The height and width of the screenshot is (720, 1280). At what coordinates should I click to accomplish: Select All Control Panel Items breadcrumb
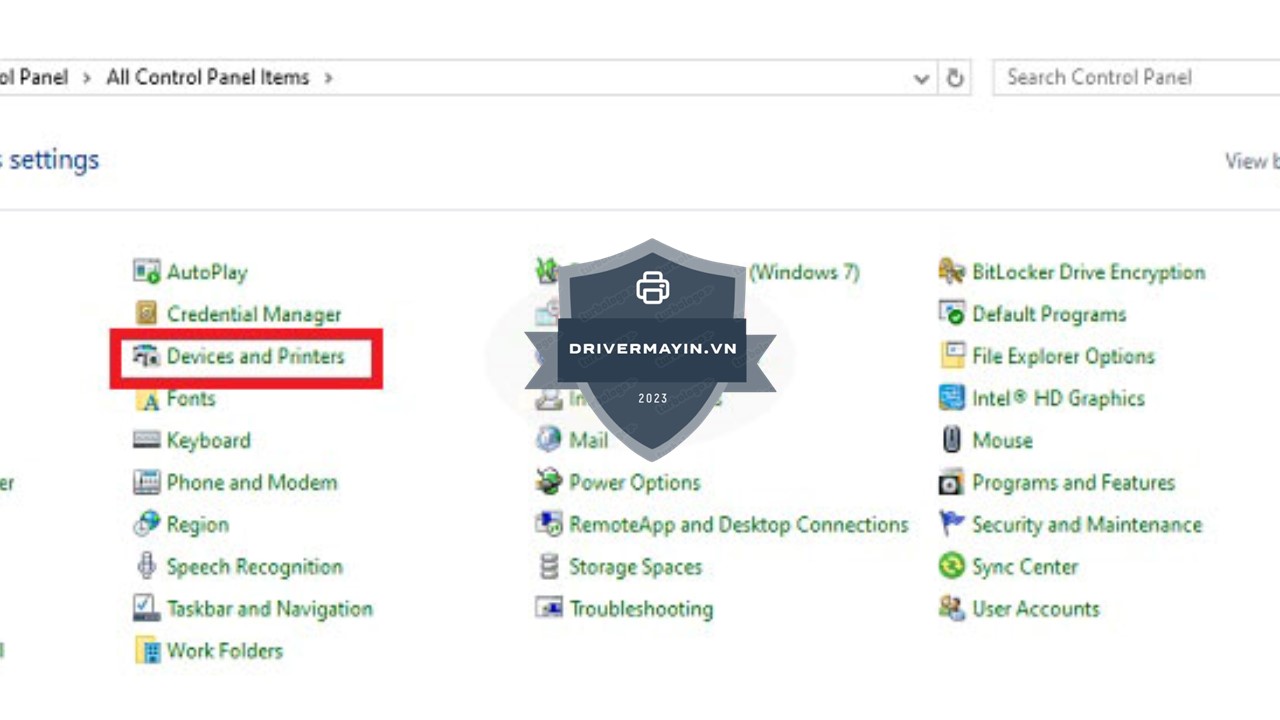[207, 78]
